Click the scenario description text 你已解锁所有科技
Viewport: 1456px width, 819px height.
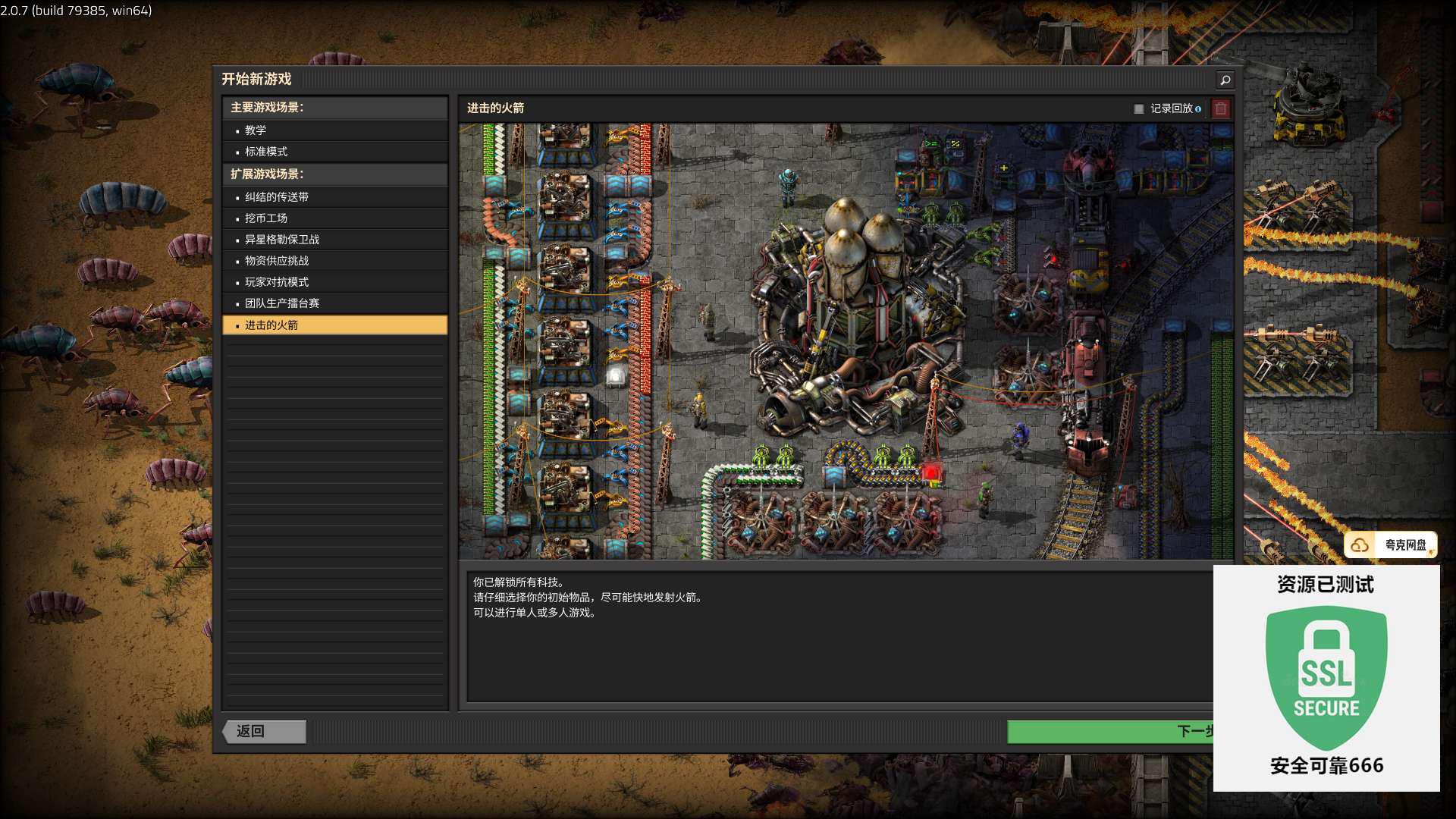518,582
